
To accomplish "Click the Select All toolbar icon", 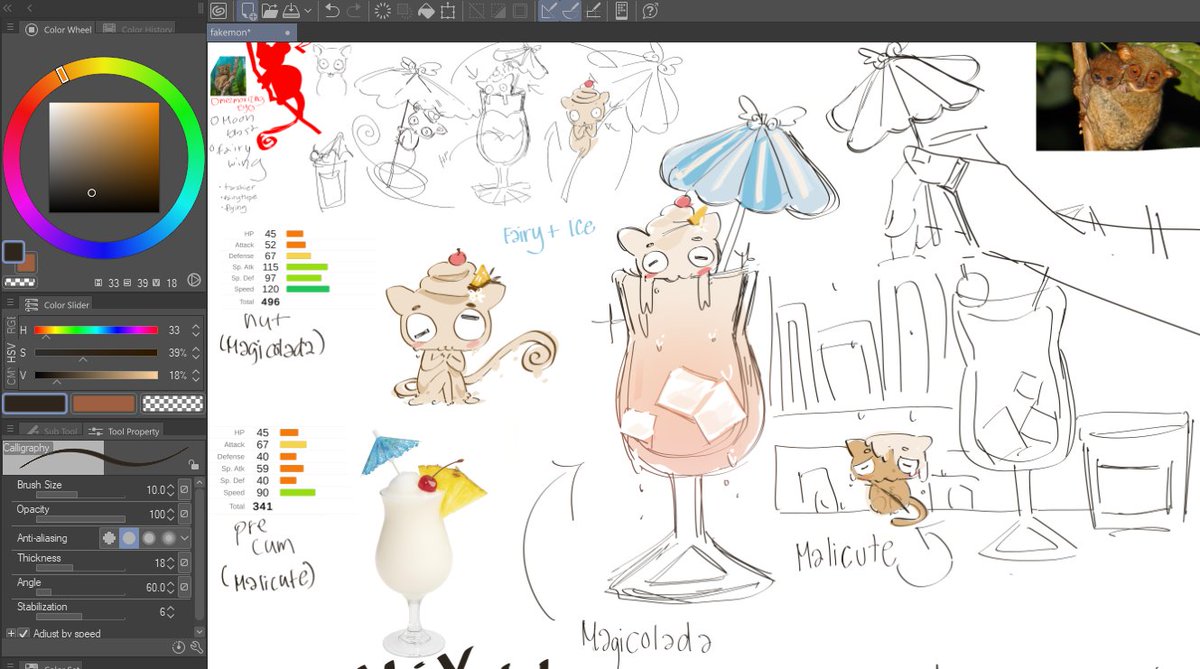I will [475, 11].
